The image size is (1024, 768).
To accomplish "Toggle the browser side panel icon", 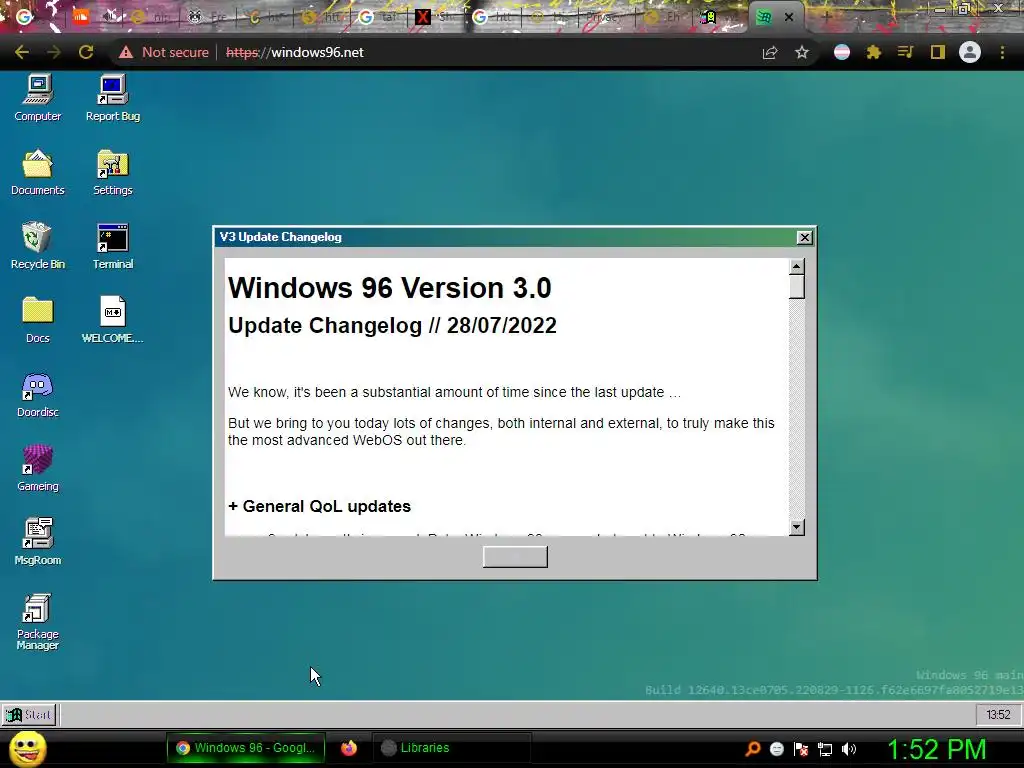I will (x=938, y=52).
